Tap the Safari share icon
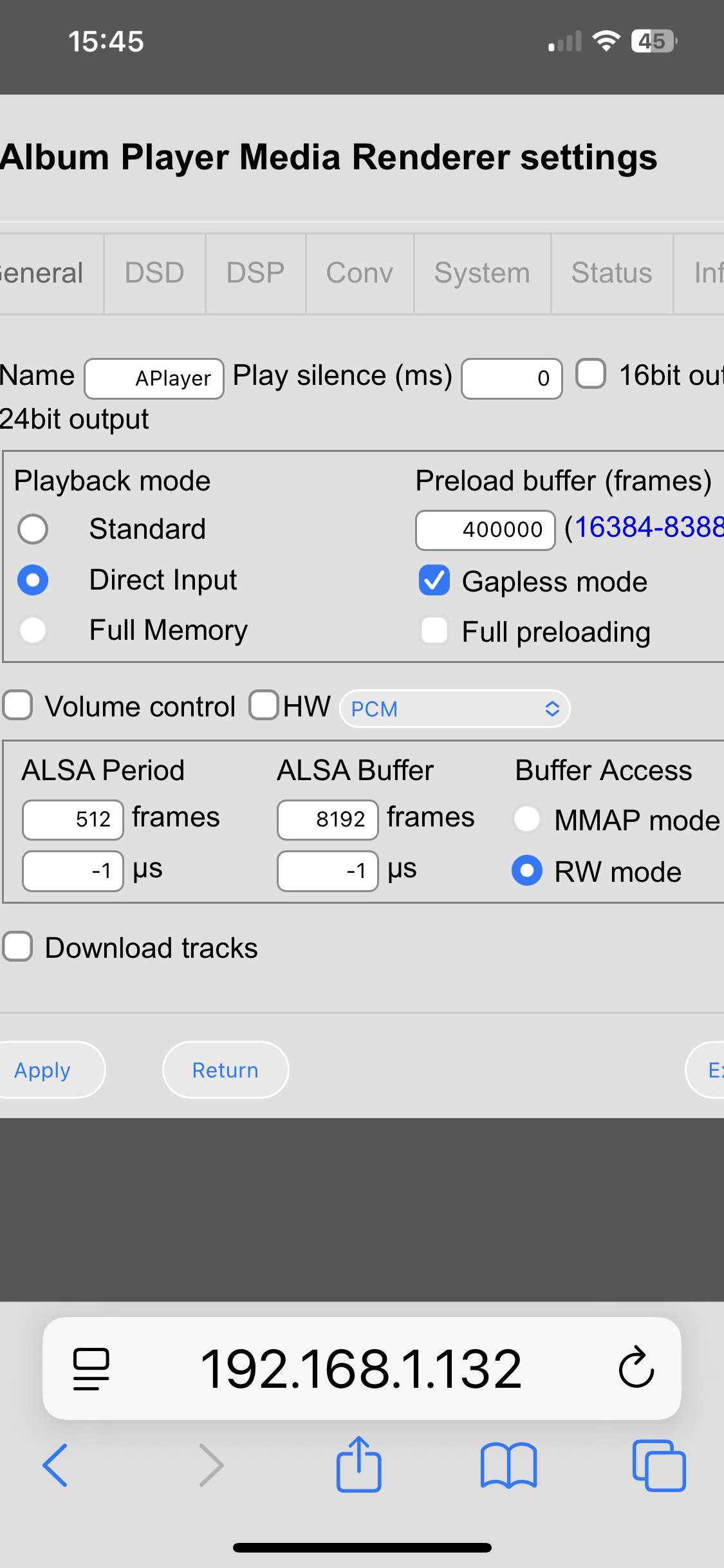This screenshot has width=724, height=1568. pos(358,1464)
